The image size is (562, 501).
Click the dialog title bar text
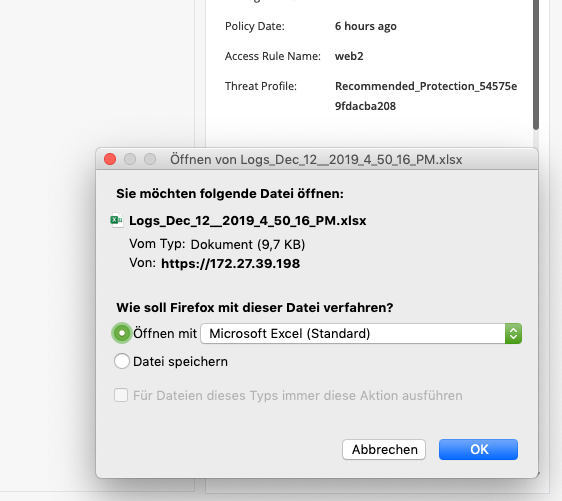point(316,159)
